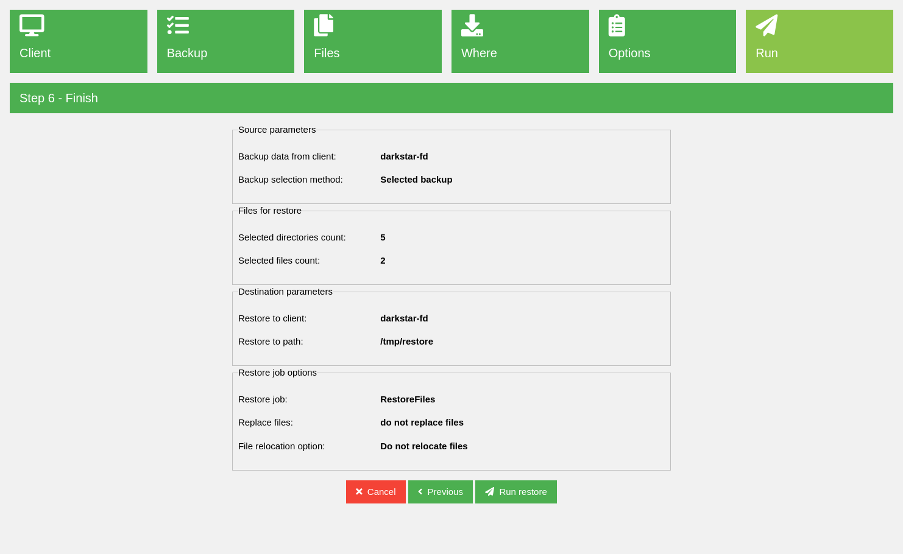This screenshot has width=904, height=554.
Task: Click the documents icon on the Files step
Action: (x=324, y=26)
